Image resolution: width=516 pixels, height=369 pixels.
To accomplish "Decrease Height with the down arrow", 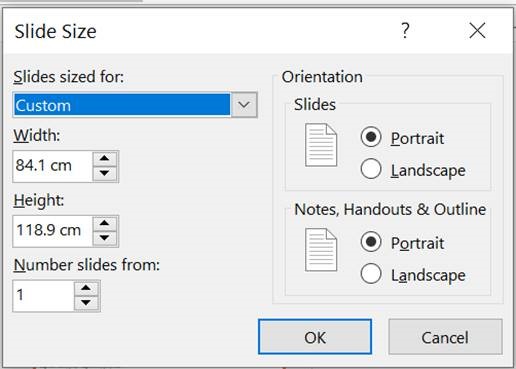I will click(105, 238).
